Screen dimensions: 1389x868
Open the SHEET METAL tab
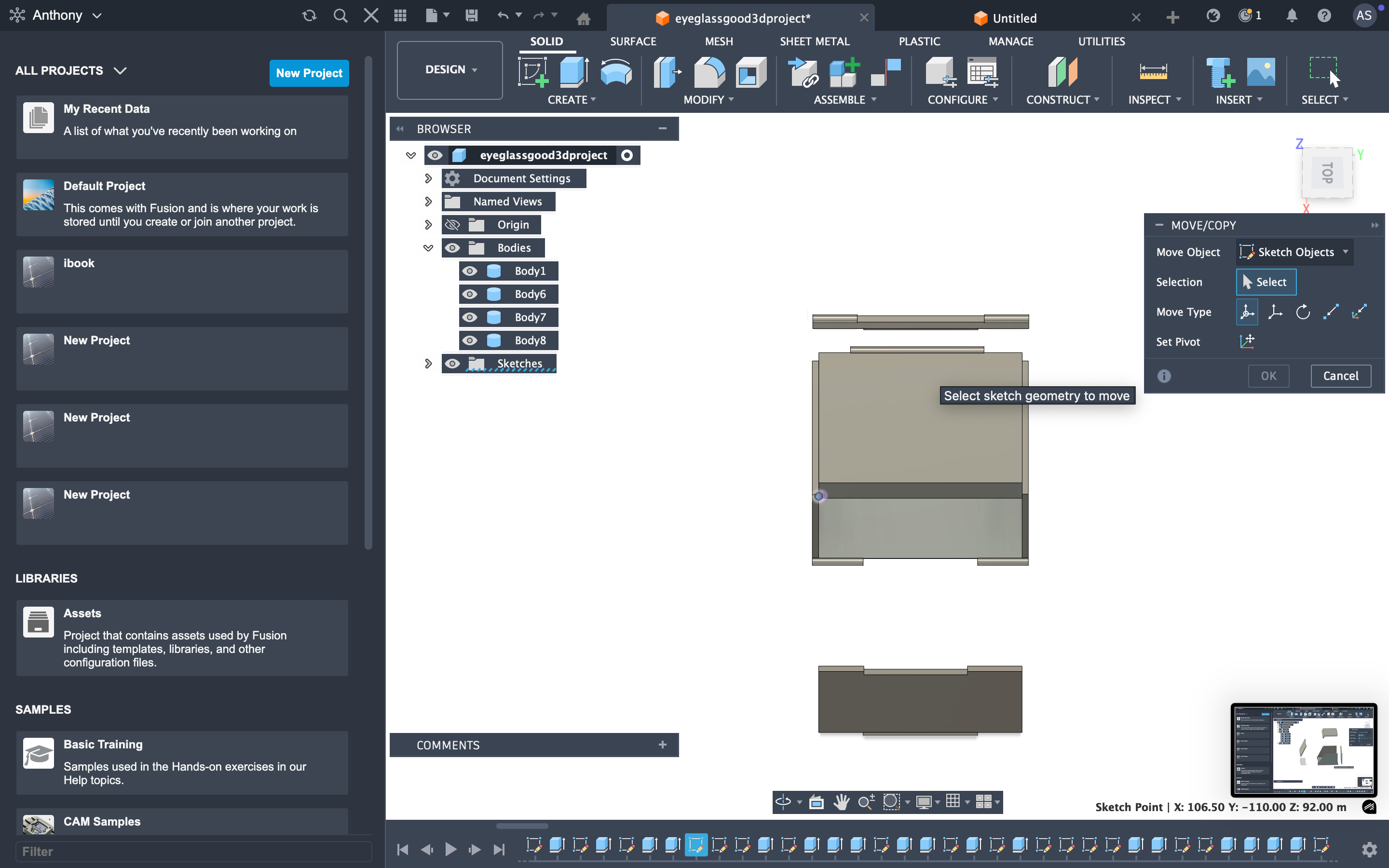click(x=814, y=41)
